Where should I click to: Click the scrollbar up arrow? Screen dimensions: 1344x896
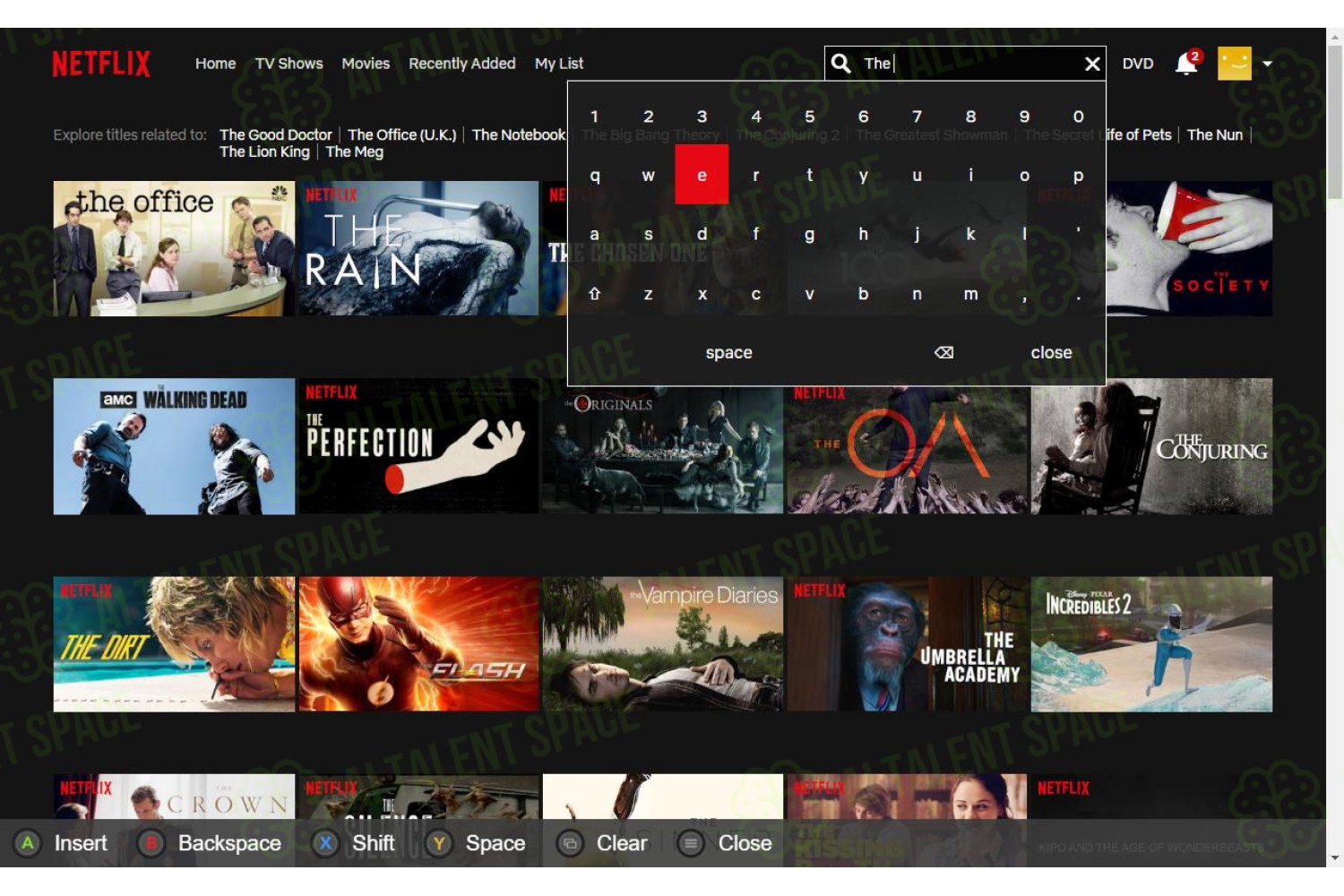[x=1335, y=36]
